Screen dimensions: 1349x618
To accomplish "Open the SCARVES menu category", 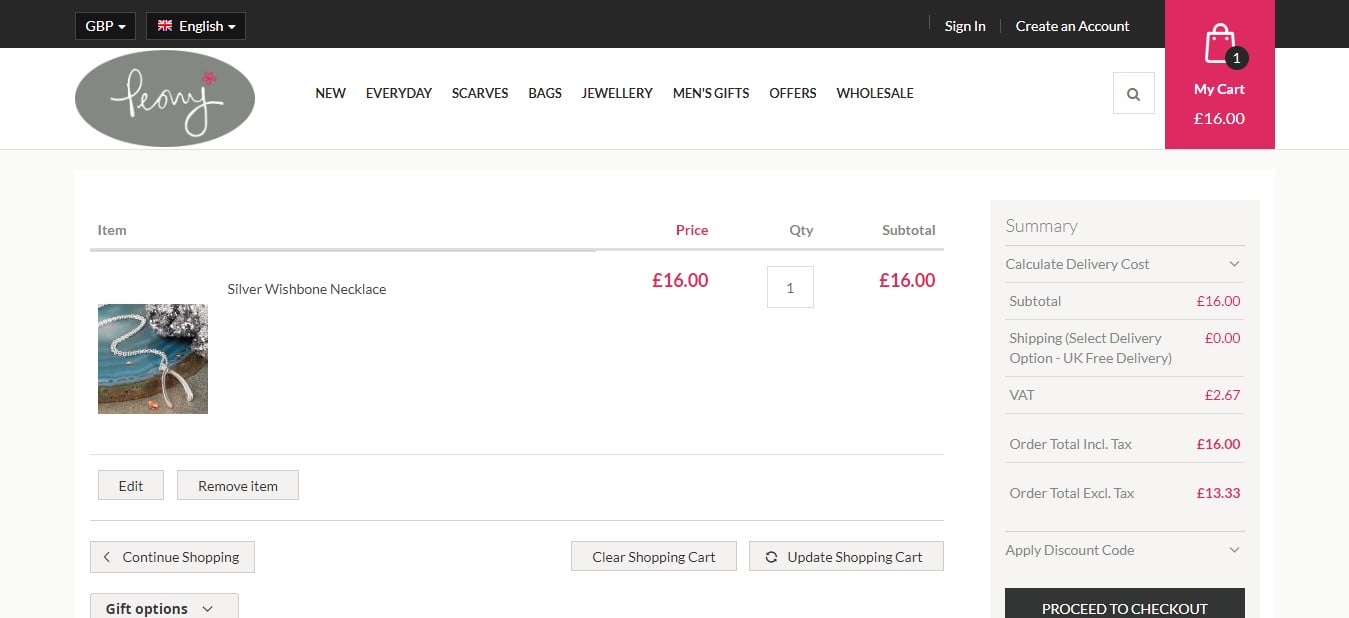I will [x=480, y=93].
